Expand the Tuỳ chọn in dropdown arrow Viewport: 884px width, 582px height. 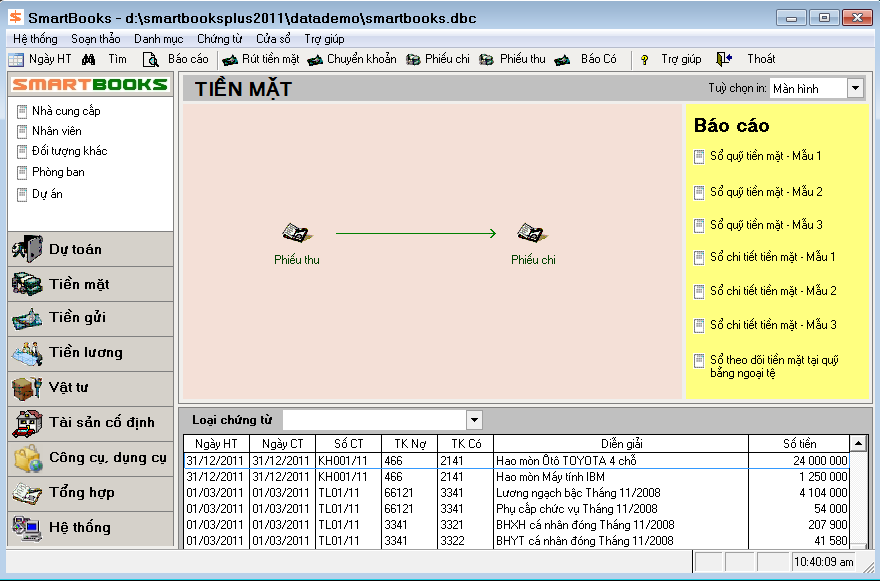[x=855, y=89]
